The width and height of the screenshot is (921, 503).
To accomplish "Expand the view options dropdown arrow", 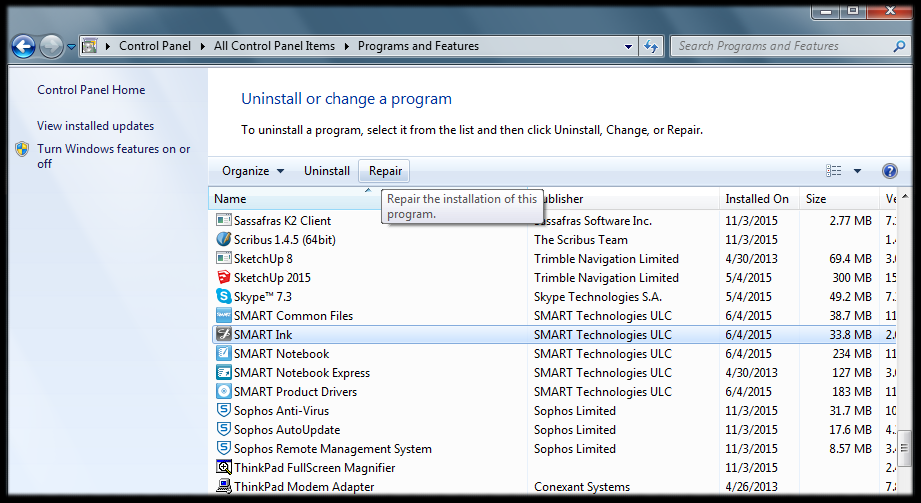I will point(857,171).
